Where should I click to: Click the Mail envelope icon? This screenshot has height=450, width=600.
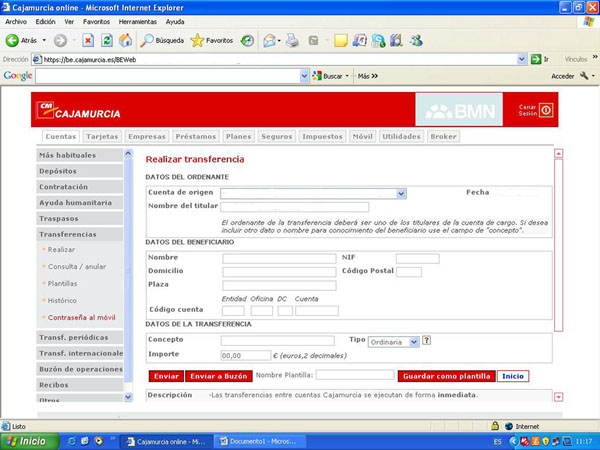[269, 41]
